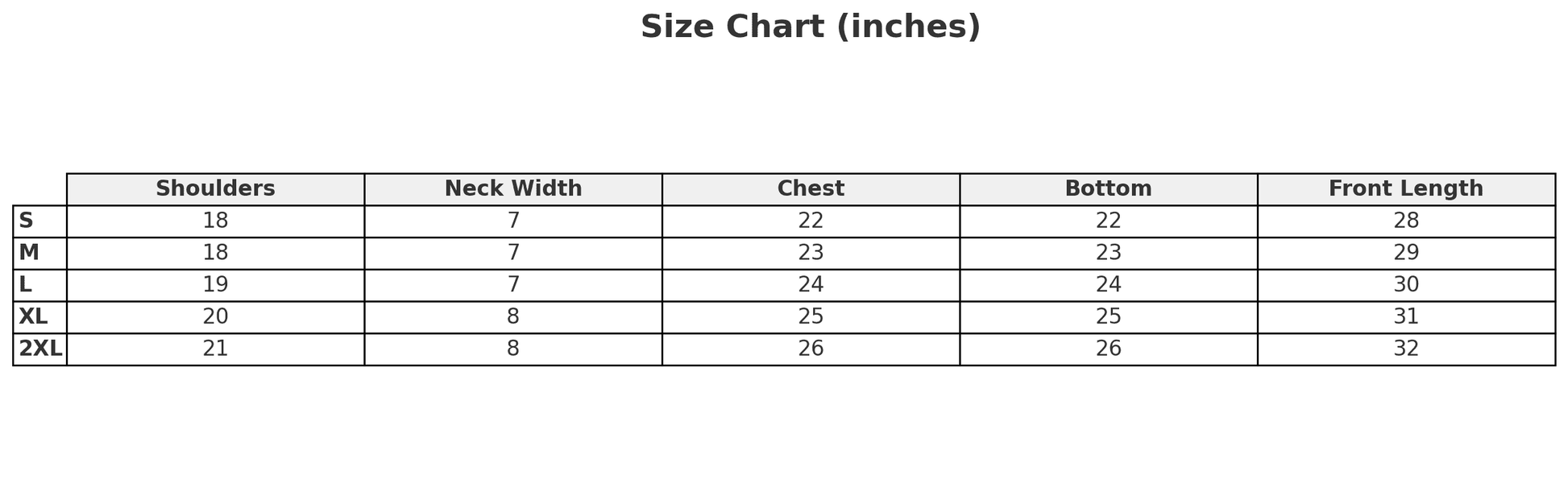
Task: Click the Size Chart (inches) title
Action: click(810, 27)
